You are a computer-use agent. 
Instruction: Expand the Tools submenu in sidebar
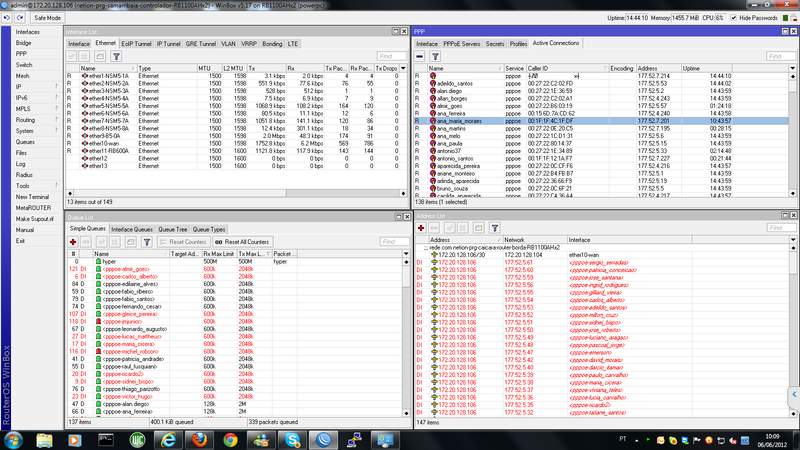click(x=36, y=186)
